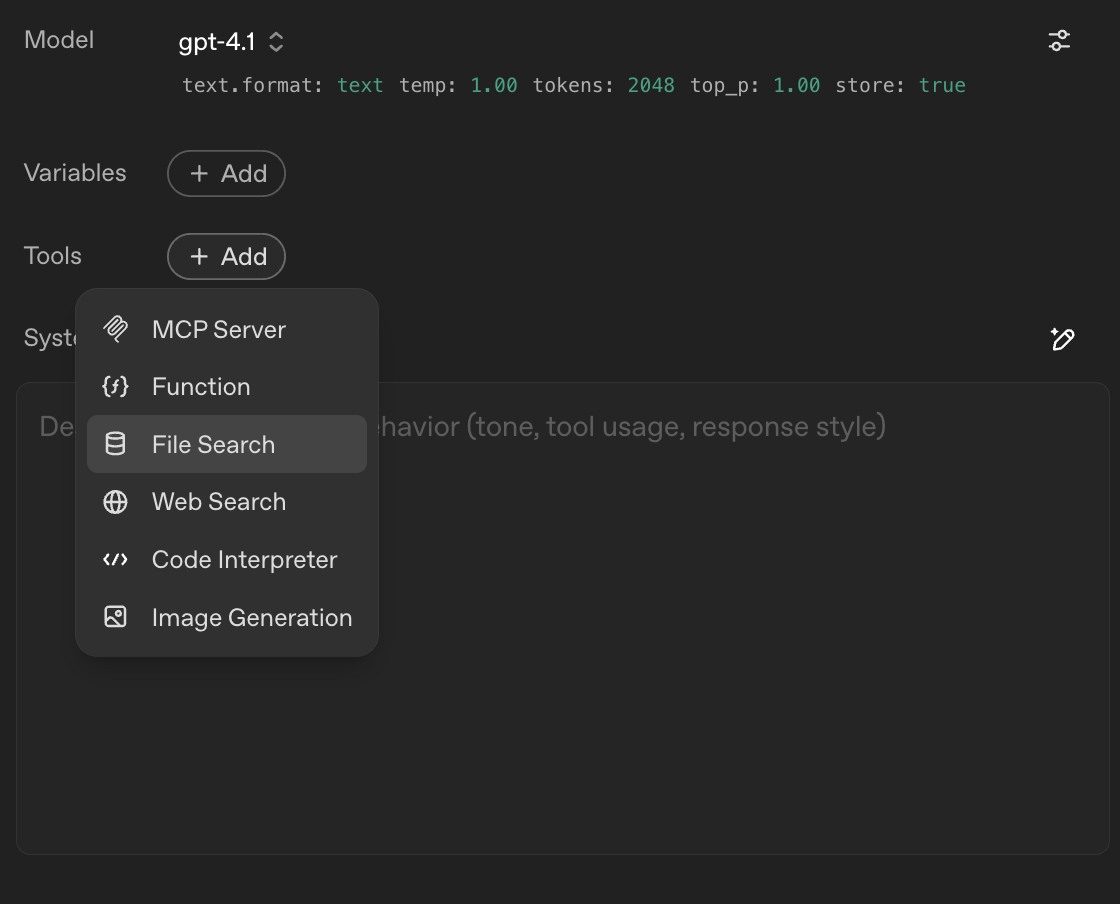This screenshot has width=1120, height=904.
Task: Click the MCP Server icon
Action: tap(115, 329)
